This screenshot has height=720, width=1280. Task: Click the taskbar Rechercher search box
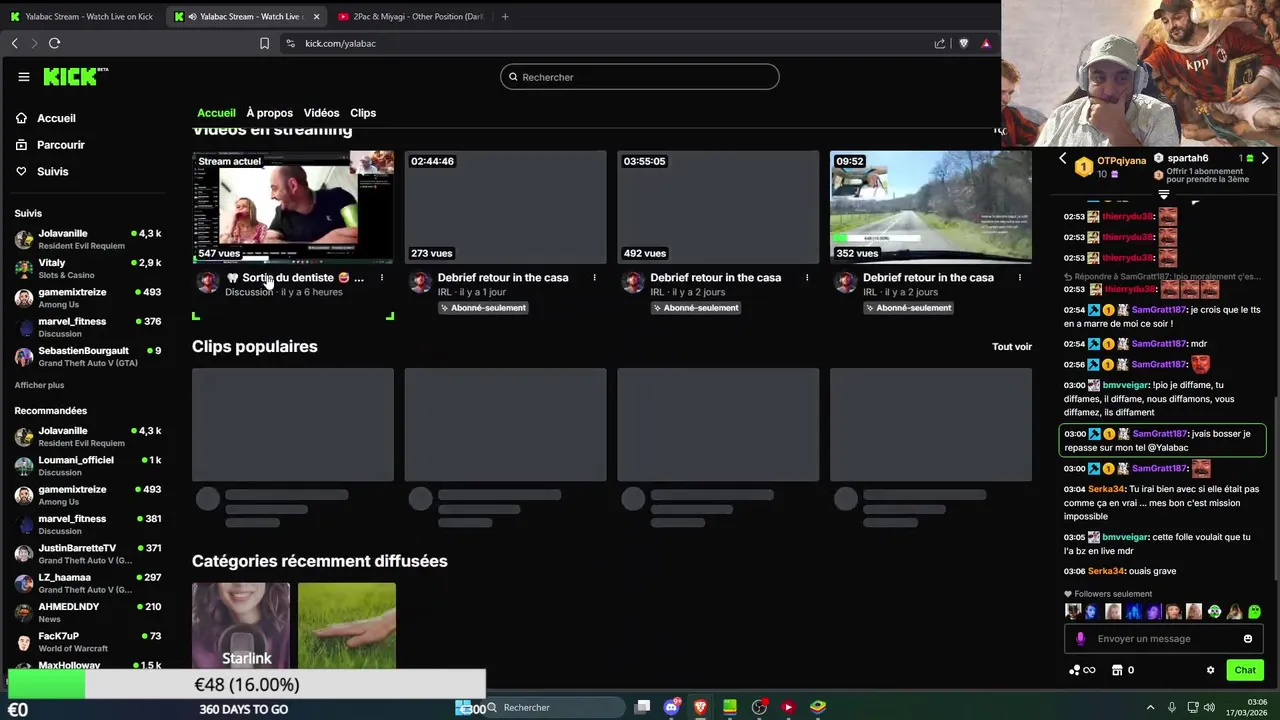pos(555,707)
